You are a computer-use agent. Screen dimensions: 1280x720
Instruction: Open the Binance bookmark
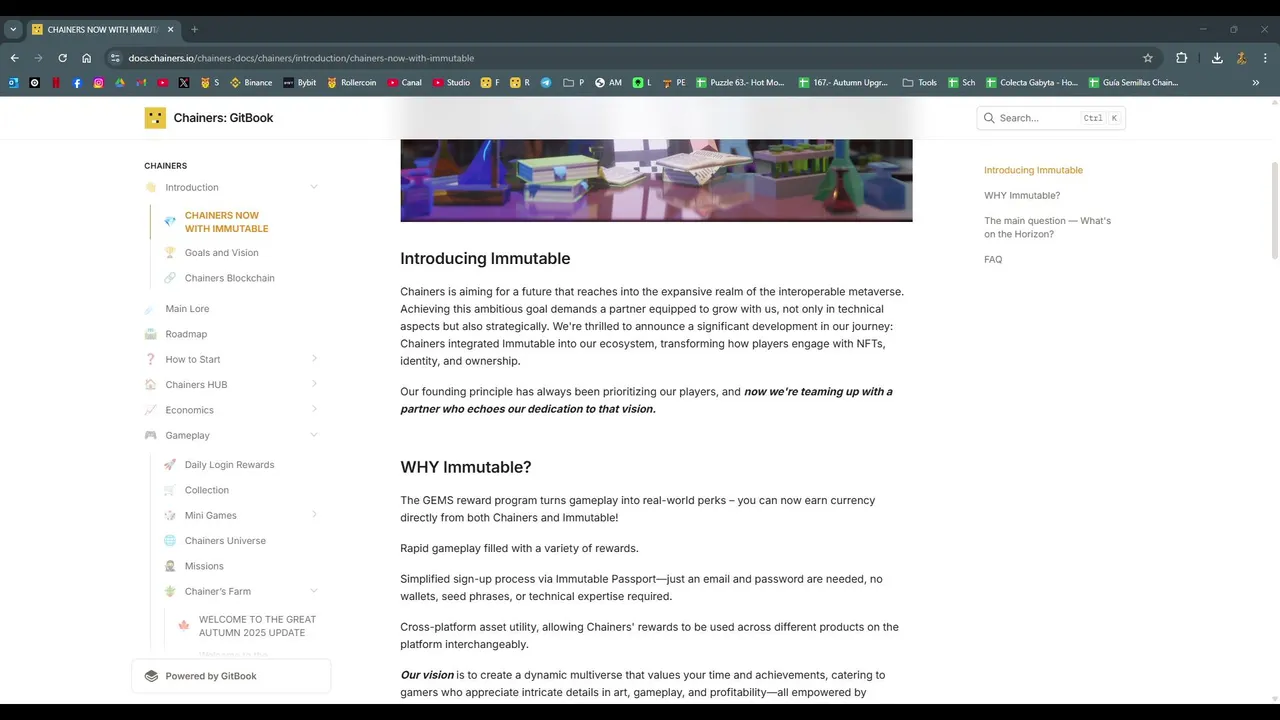tap(251, 83)
